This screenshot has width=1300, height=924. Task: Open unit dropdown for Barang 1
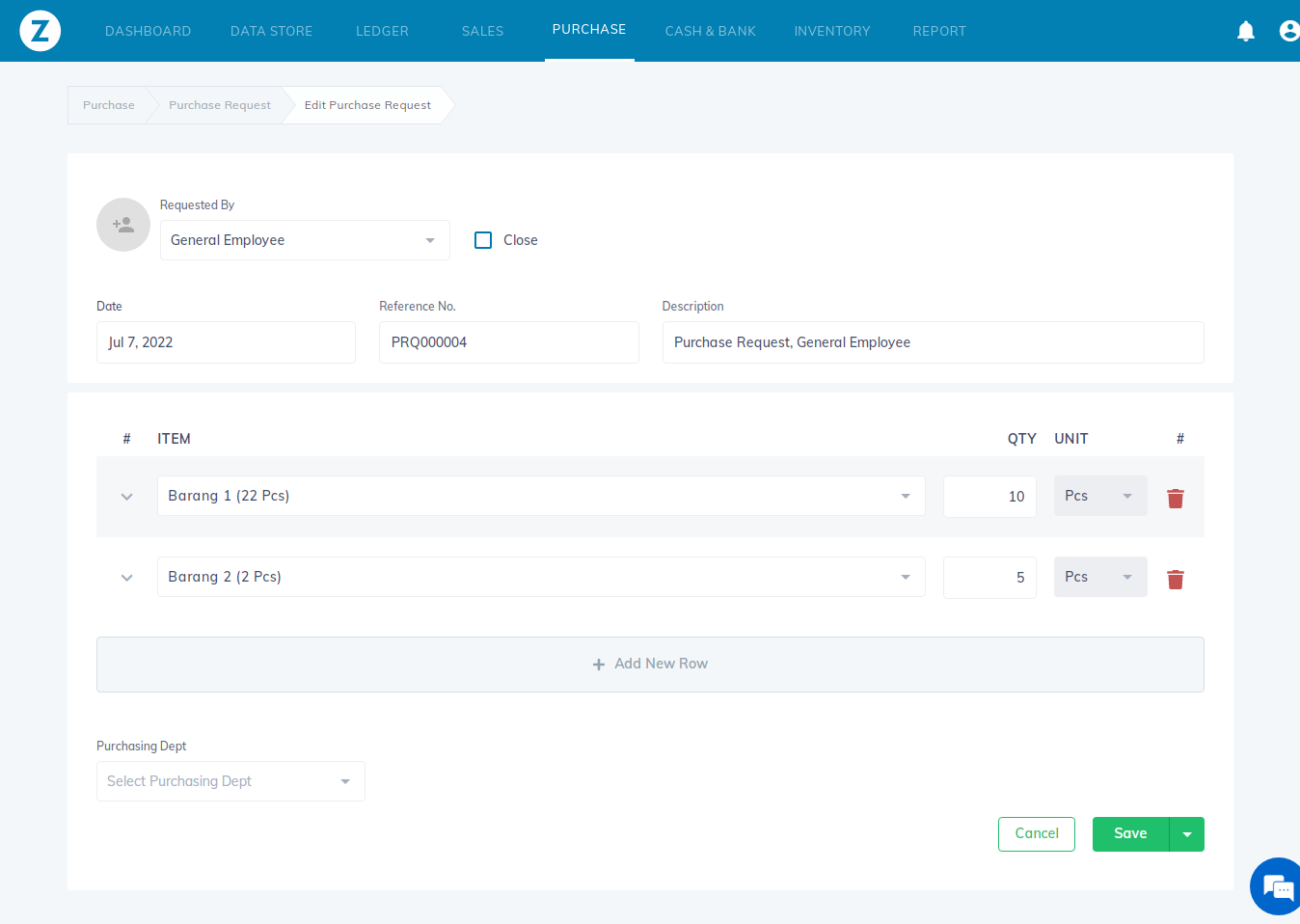pyautogui.click(x=1100, y=496)
